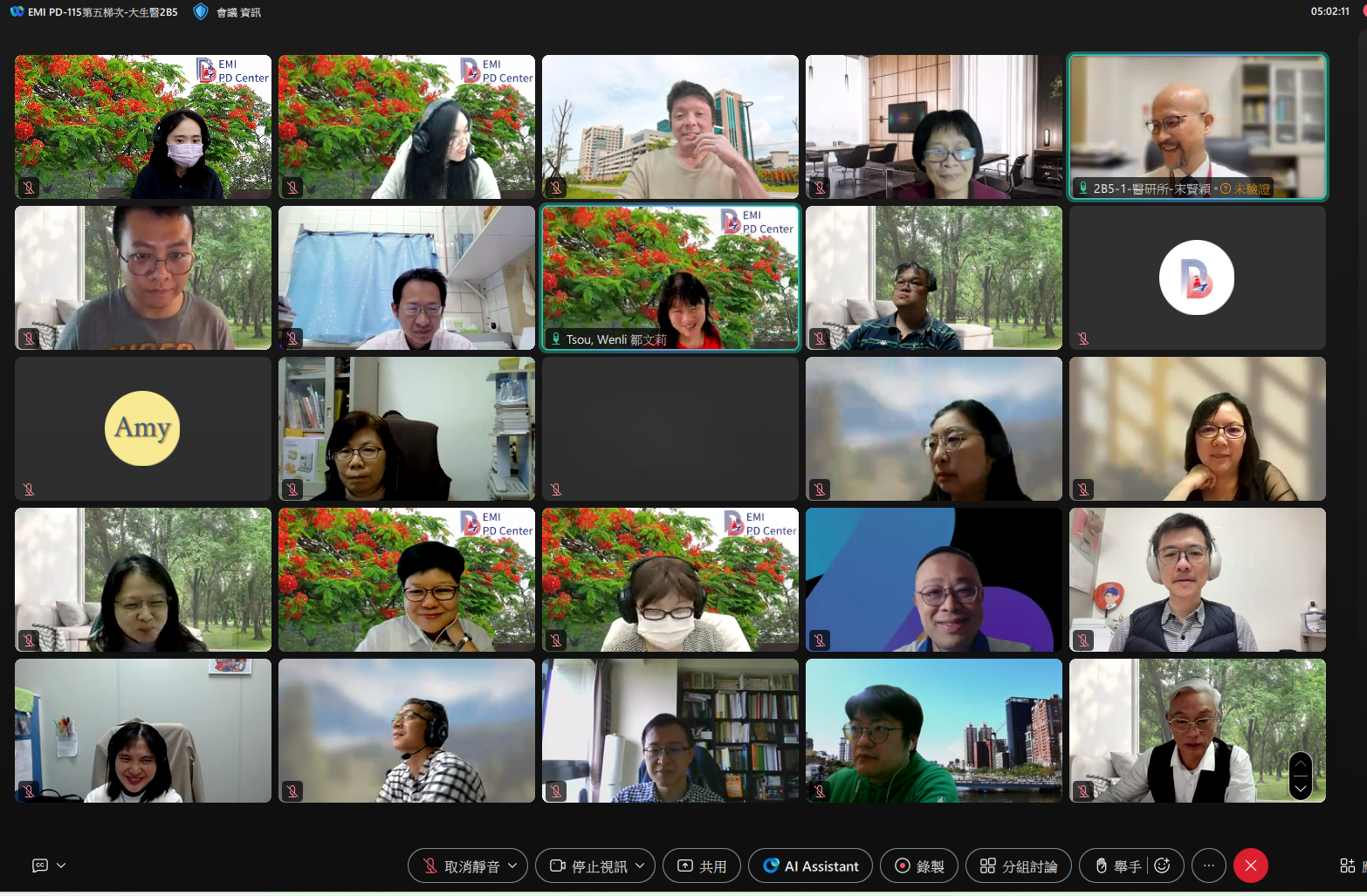This screenshot has height=896, width=1367.
Task: Stop video with 停止視訊 button
Action: (588, 866)
